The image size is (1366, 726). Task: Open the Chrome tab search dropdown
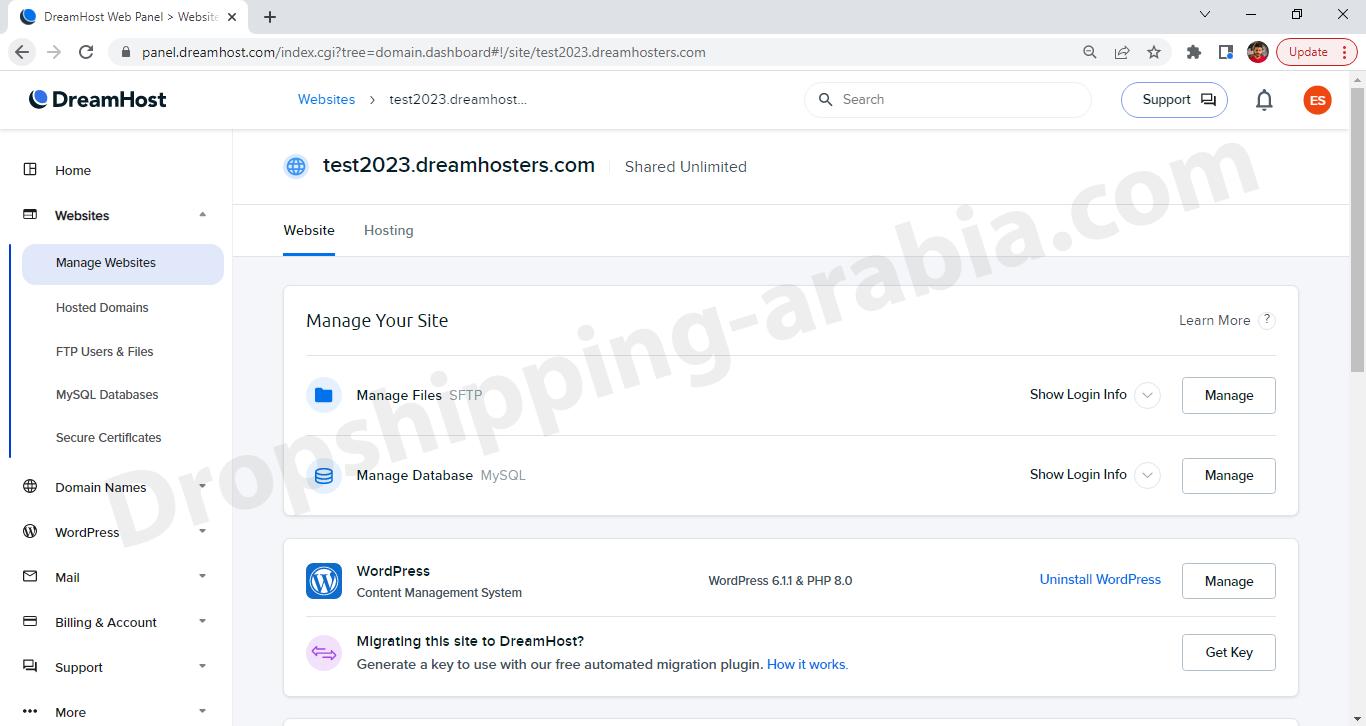pos(1205,15)
